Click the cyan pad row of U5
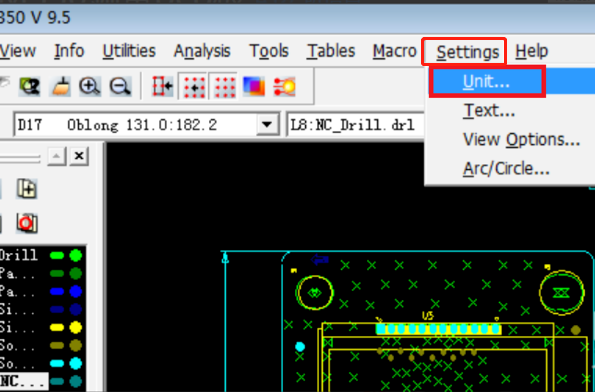 pyautogui.click(x=438, y=329)
